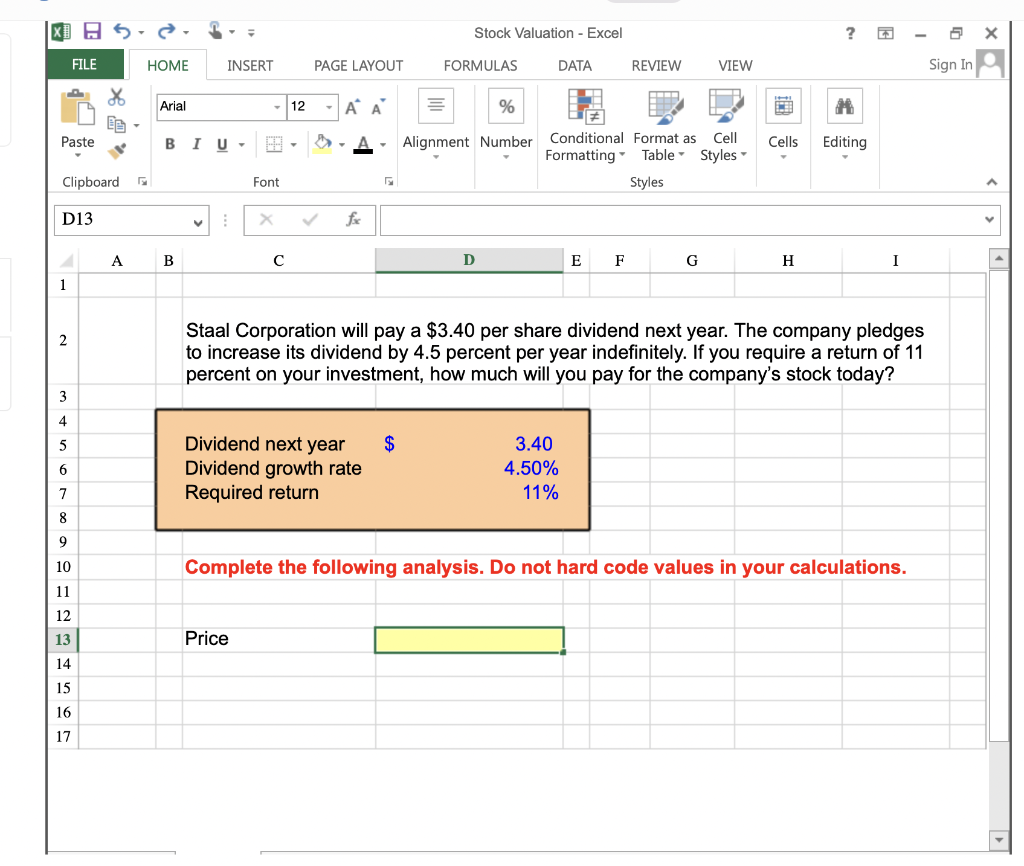The width and height of the screenshot is (1024, 866).
Task: Select the Format Painter icon
Action: tap(115, 150)
